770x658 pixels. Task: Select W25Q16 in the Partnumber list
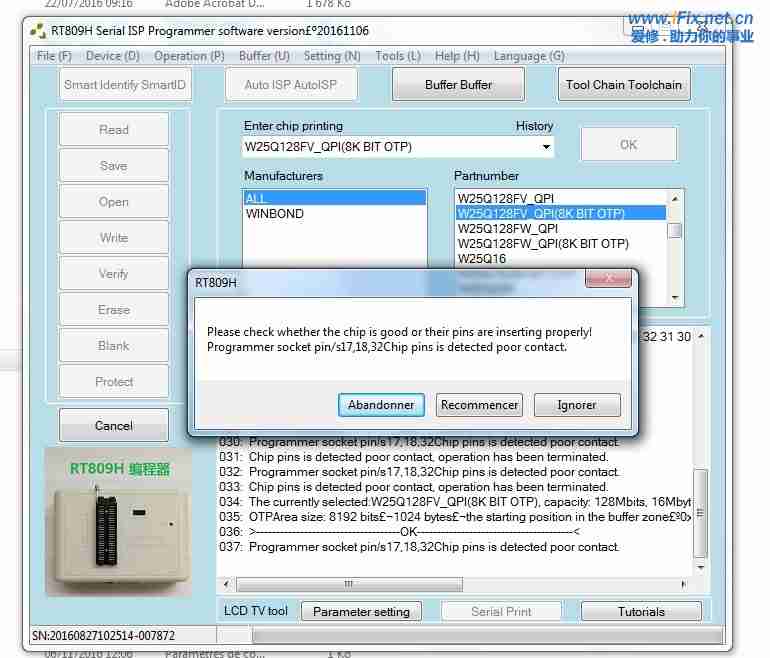482,259
